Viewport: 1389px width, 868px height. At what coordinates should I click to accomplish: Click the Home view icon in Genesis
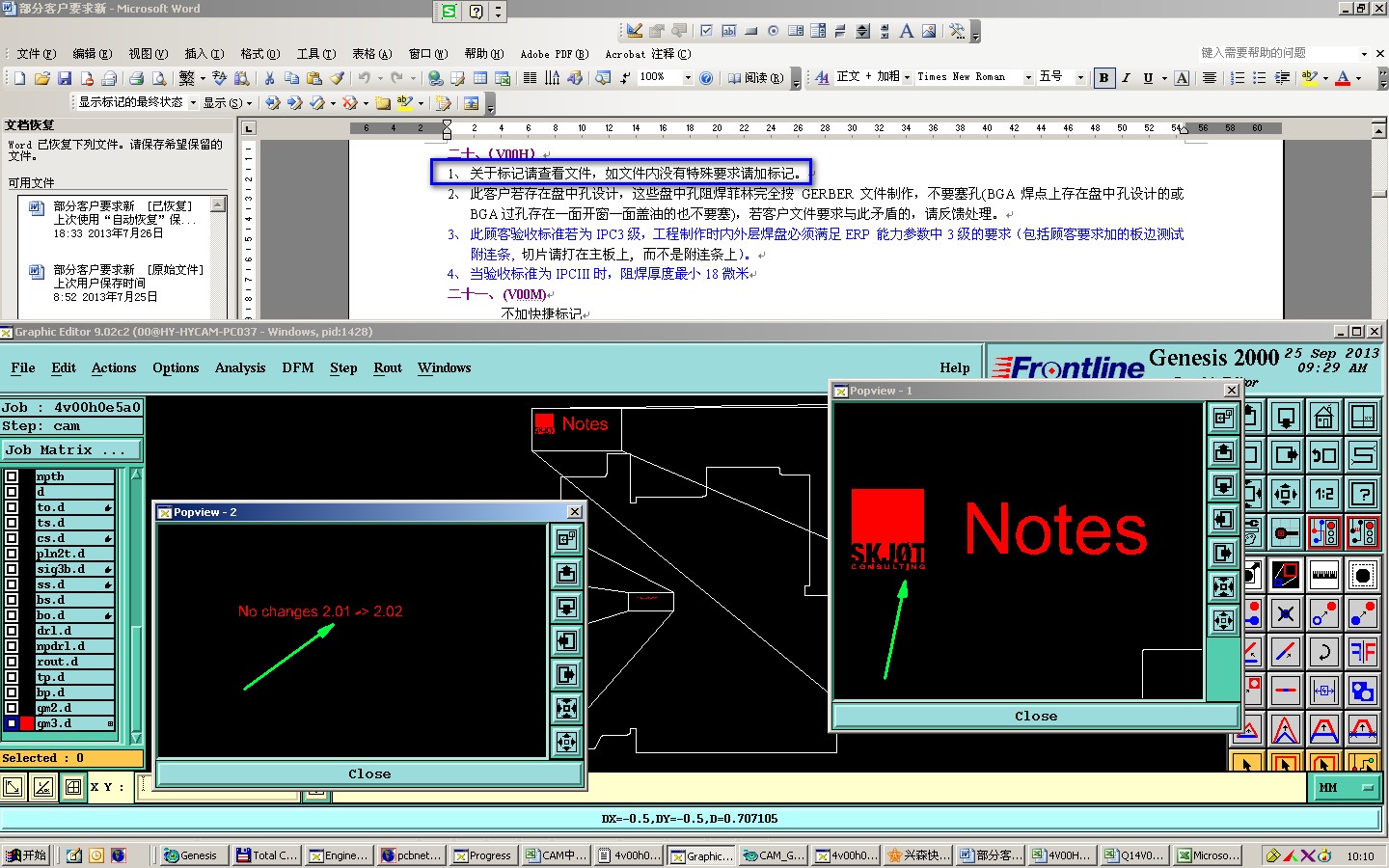pyautogui.click(x=1323, y=417)
